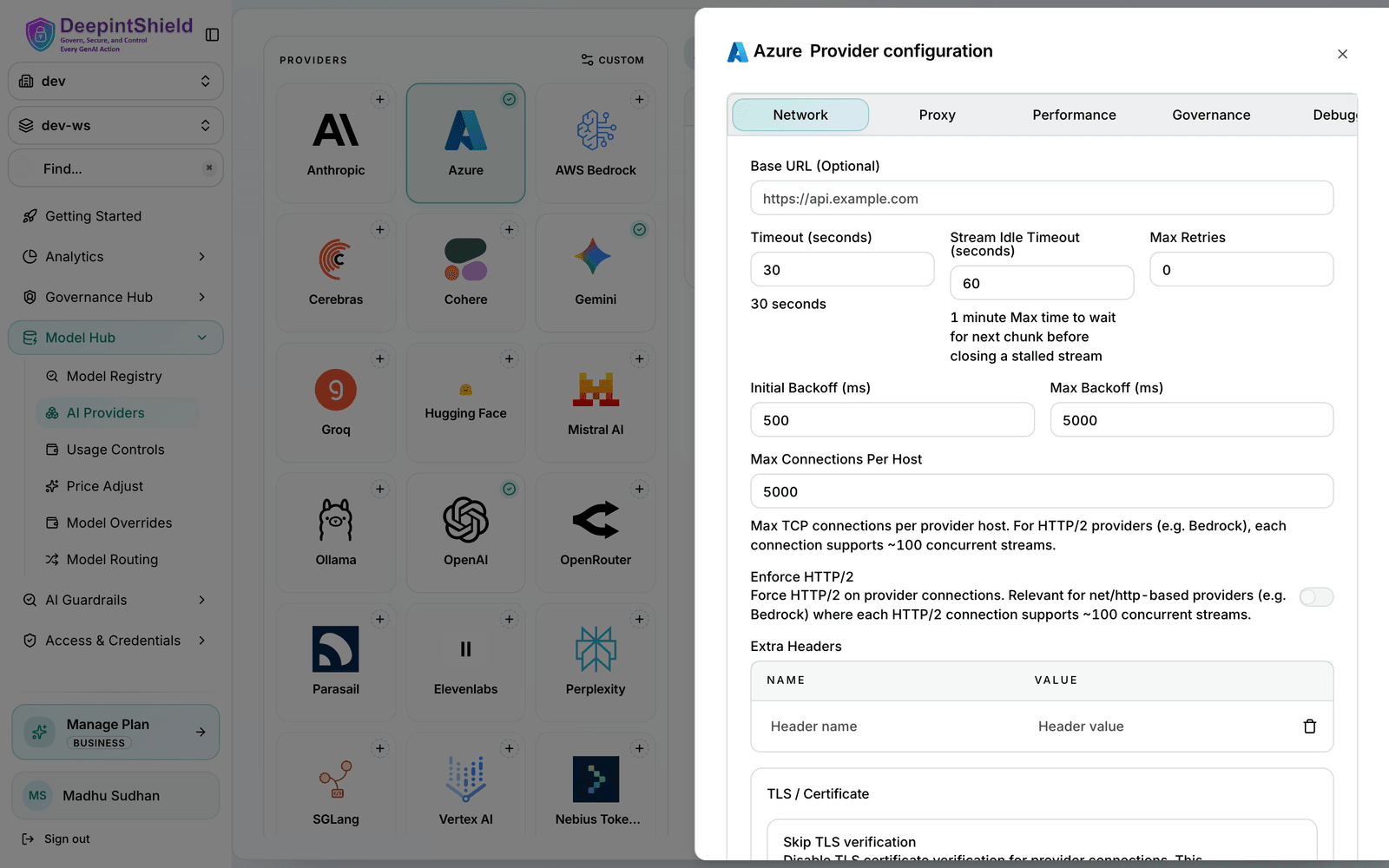Expand the Analytics menu

[x=115, y=257]
